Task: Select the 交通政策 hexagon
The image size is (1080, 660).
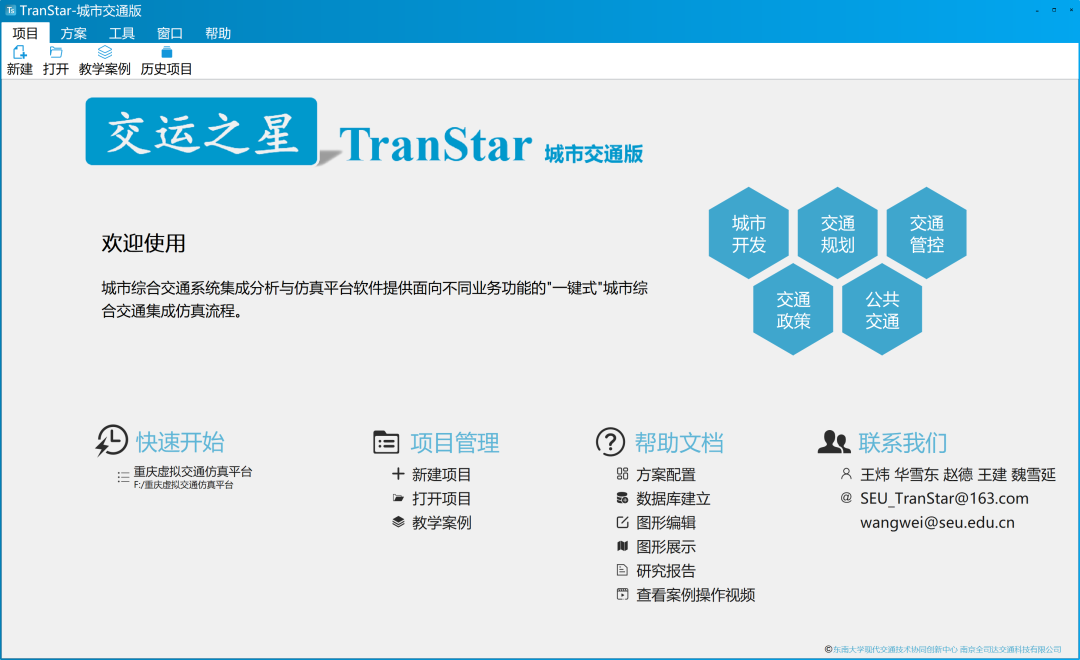Action: click(793, 310)
